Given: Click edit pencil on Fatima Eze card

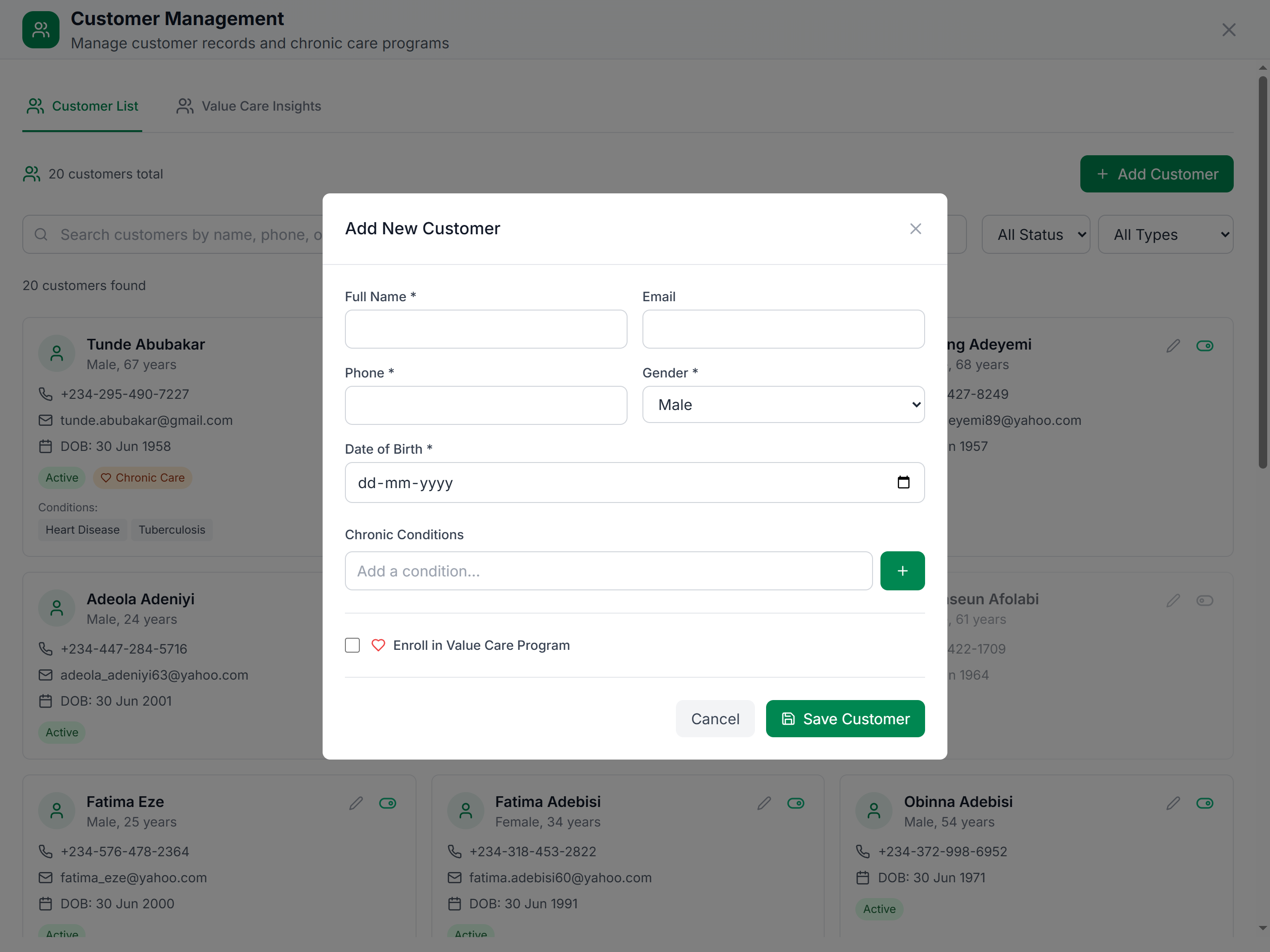Looking at the screenshot, I should point(356,803).
